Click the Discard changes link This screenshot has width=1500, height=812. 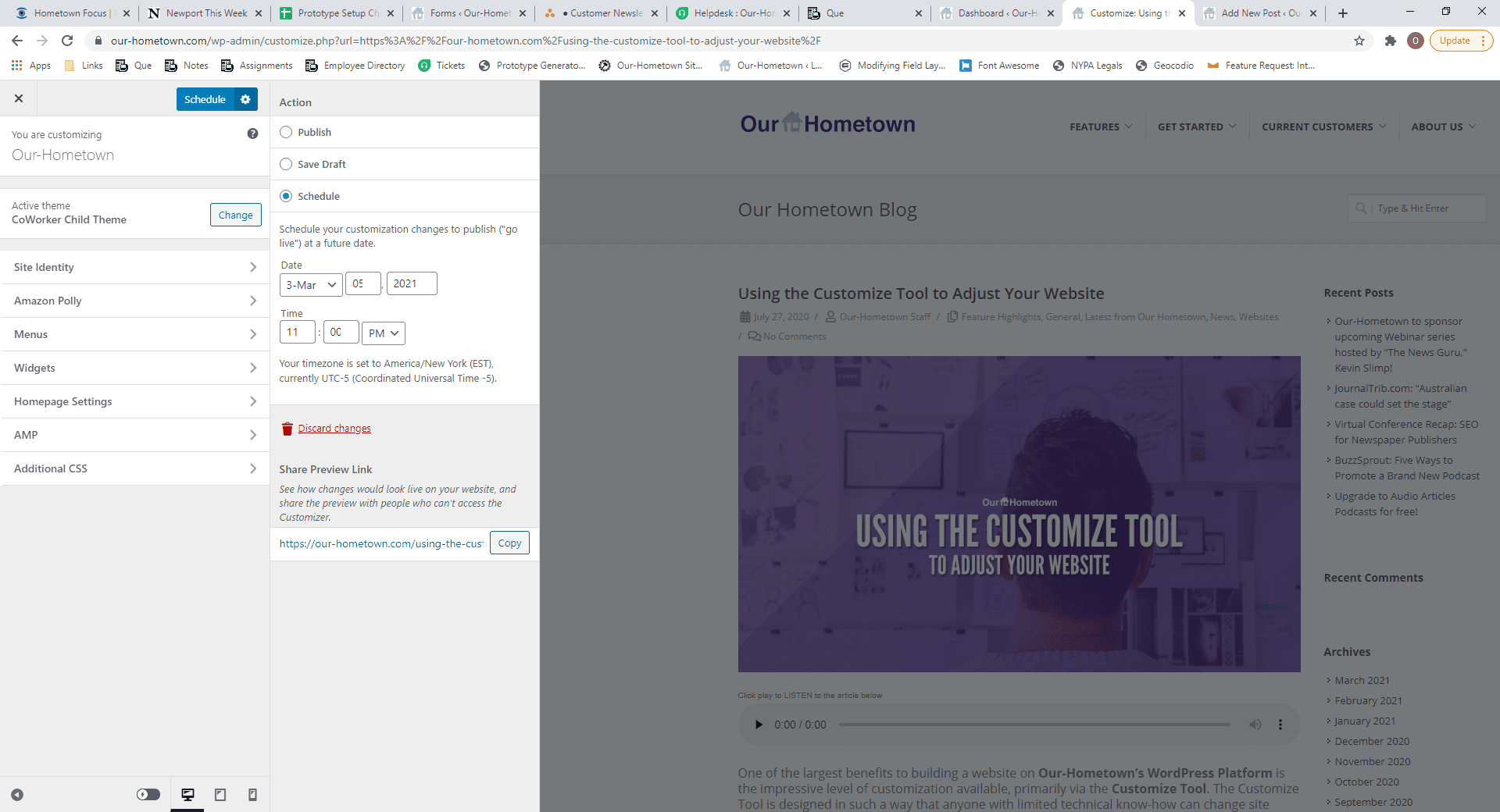334,429
